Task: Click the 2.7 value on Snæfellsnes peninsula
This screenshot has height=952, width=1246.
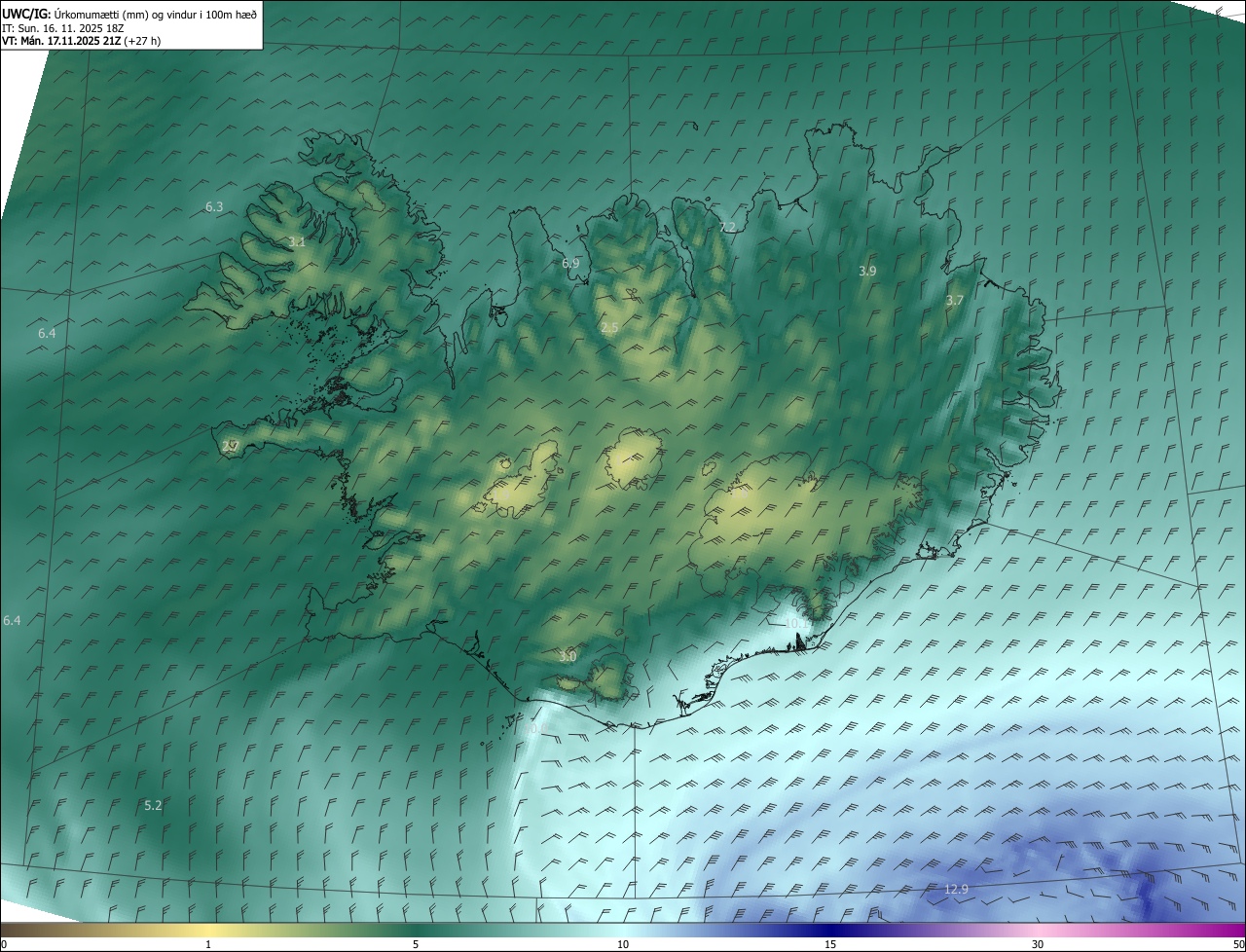Action: click(231, 446)
